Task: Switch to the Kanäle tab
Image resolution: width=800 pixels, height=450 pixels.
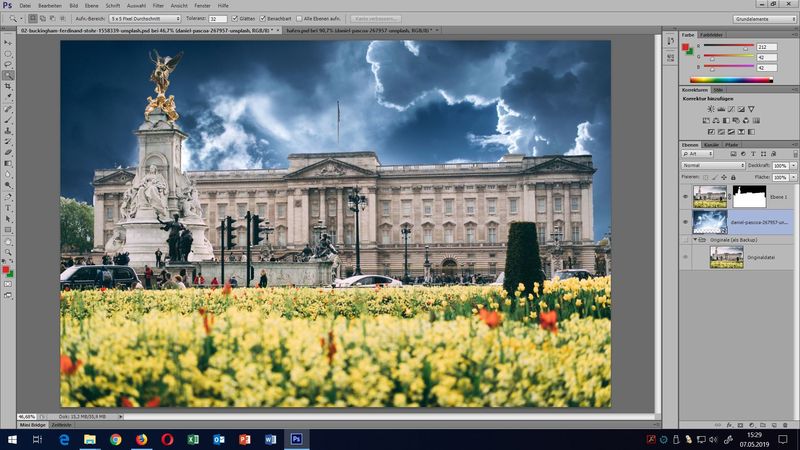Action: coord(711,145)
